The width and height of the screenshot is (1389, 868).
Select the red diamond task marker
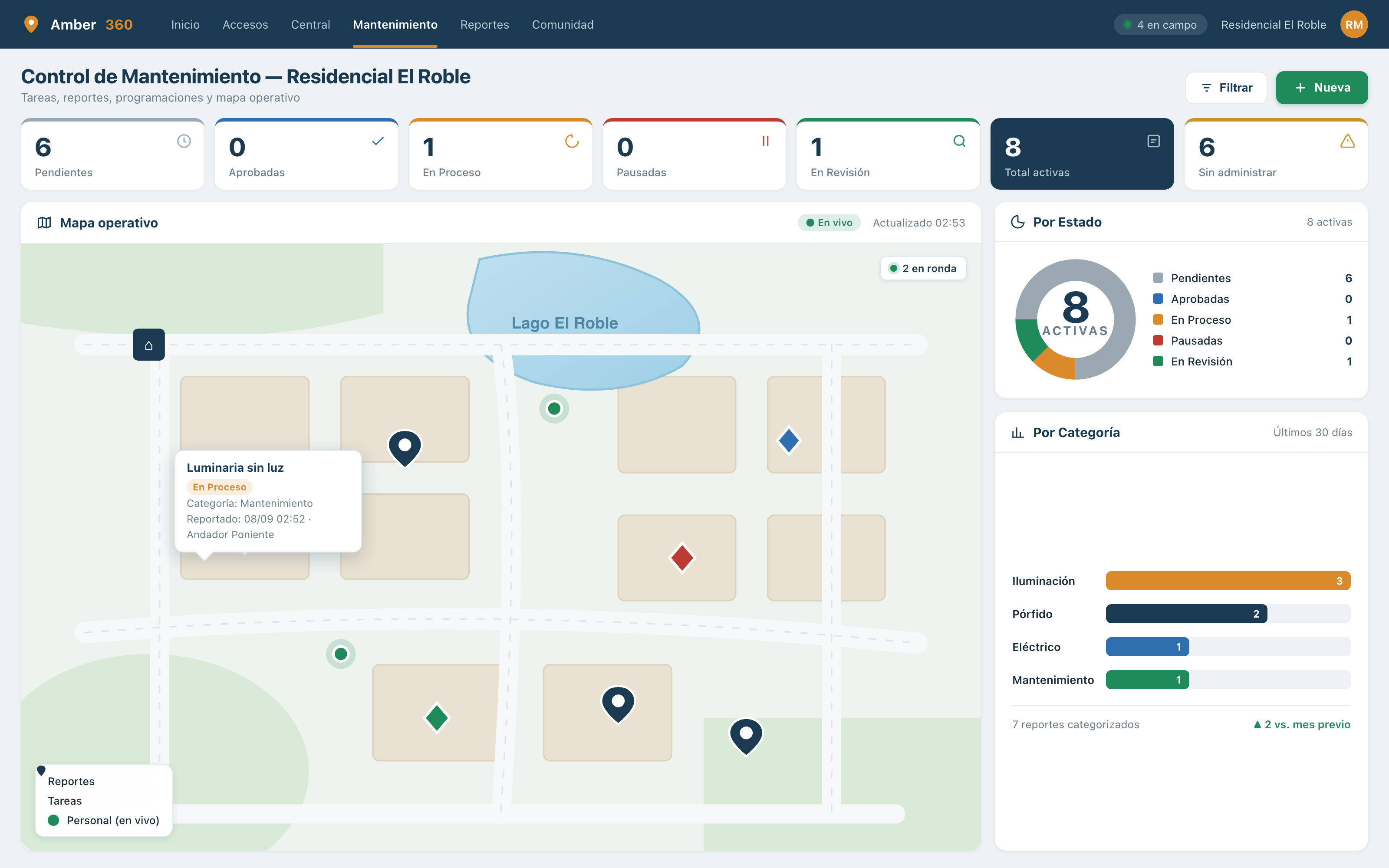click(x=682, y=557)
